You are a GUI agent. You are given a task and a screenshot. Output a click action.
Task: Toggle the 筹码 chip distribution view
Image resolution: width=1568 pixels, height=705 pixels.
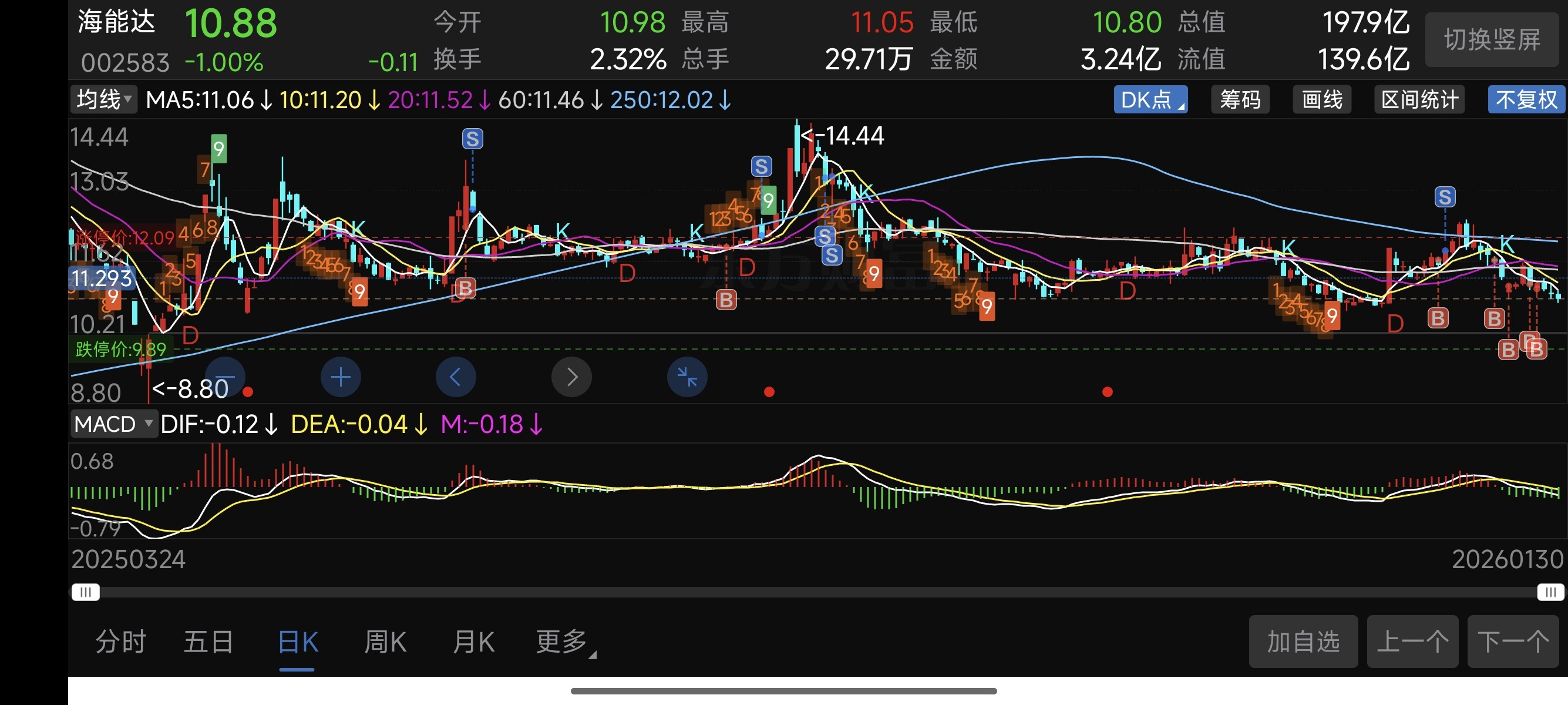(1240, 99)
